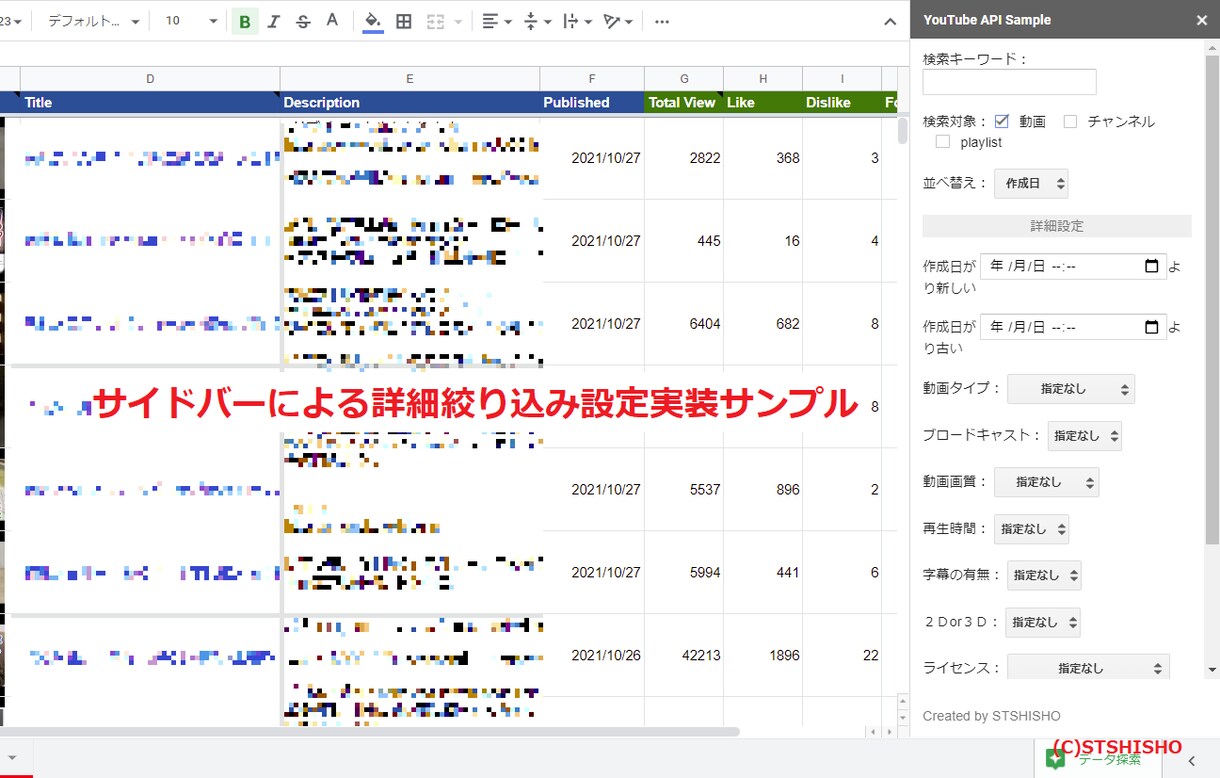Click the 'より古い' date input field
This screenshot has height=778, width=1220.
[x=1073, y=327]
